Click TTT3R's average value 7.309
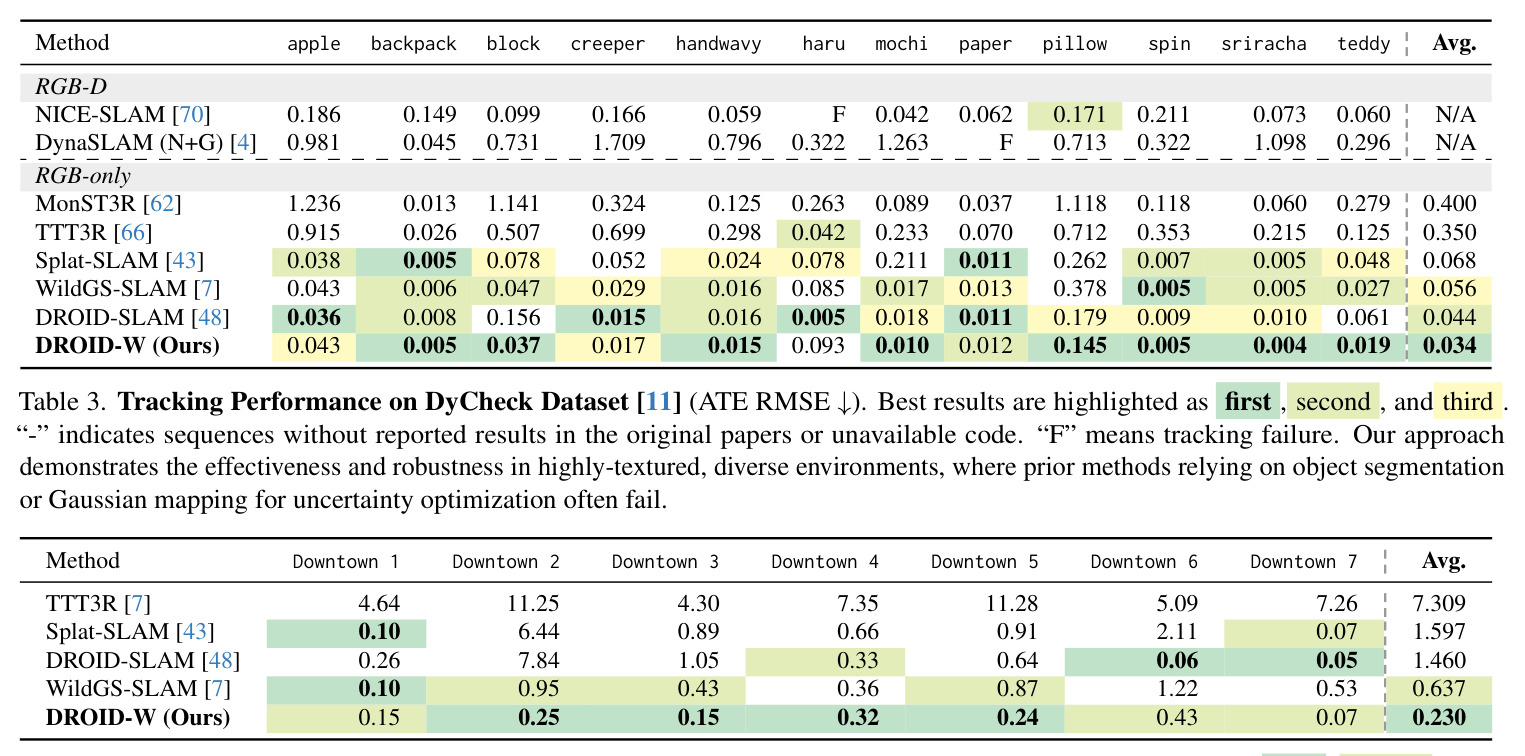The image size is (1525, 756). tap(1438, 603)
